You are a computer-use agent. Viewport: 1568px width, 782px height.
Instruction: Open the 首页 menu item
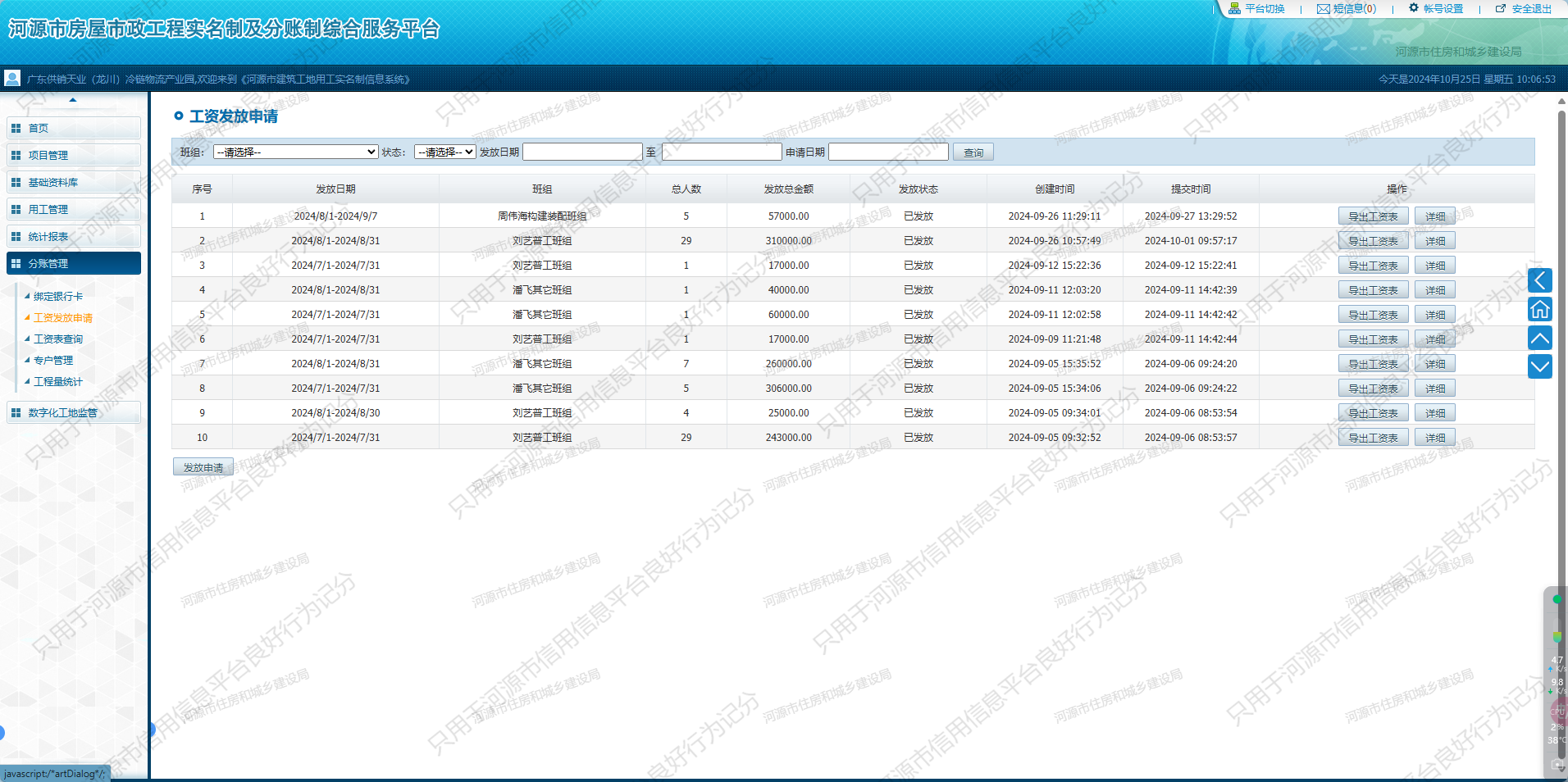pyautogui.click(x=74, y=128)
